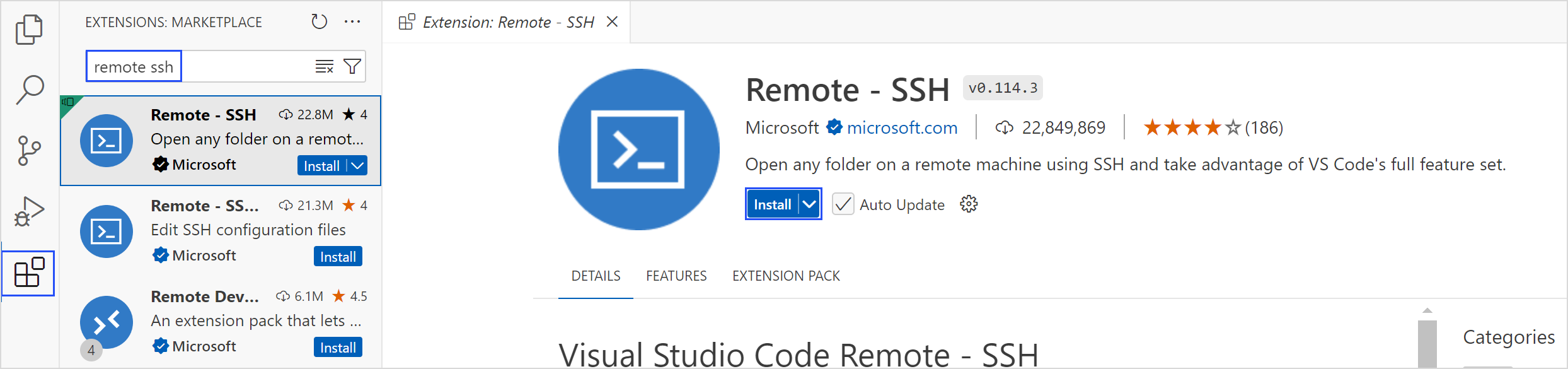
Task: Click the extension settings gear icon
Action: (x=968, y=204)
